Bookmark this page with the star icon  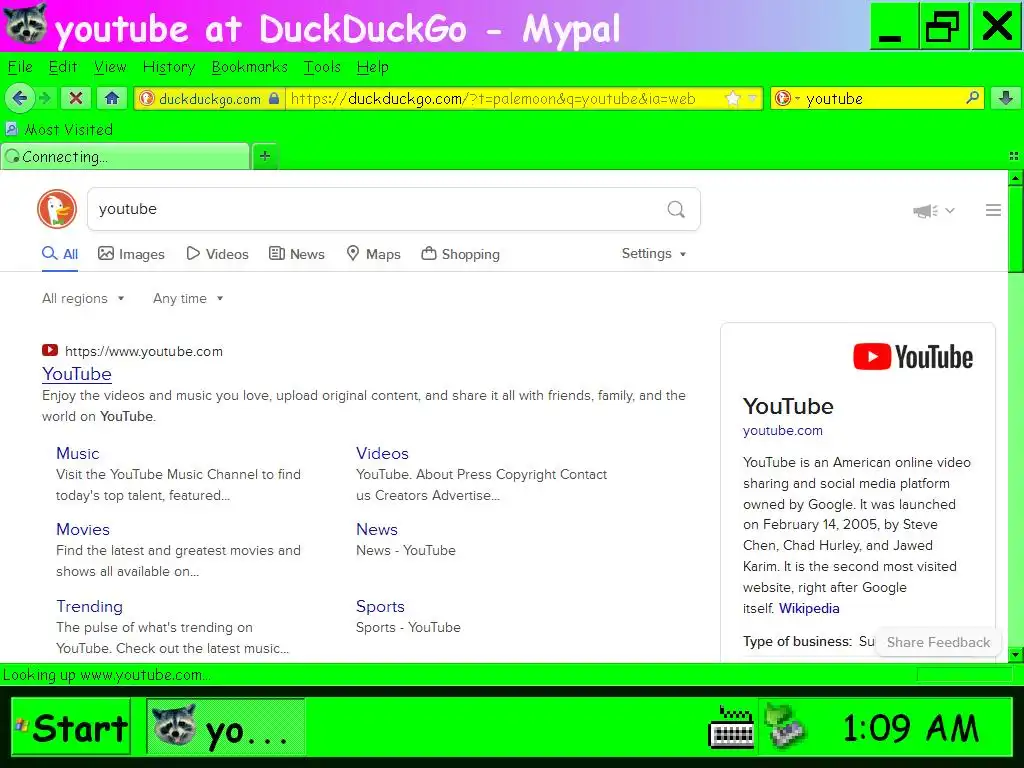click(x=733, y=99)
